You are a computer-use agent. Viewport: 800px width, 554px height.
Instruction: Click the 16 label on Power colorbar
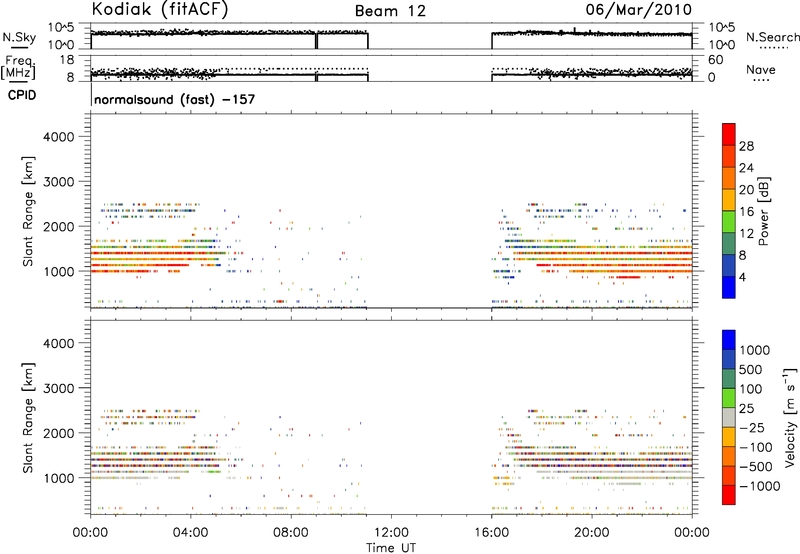click(746, 212)
